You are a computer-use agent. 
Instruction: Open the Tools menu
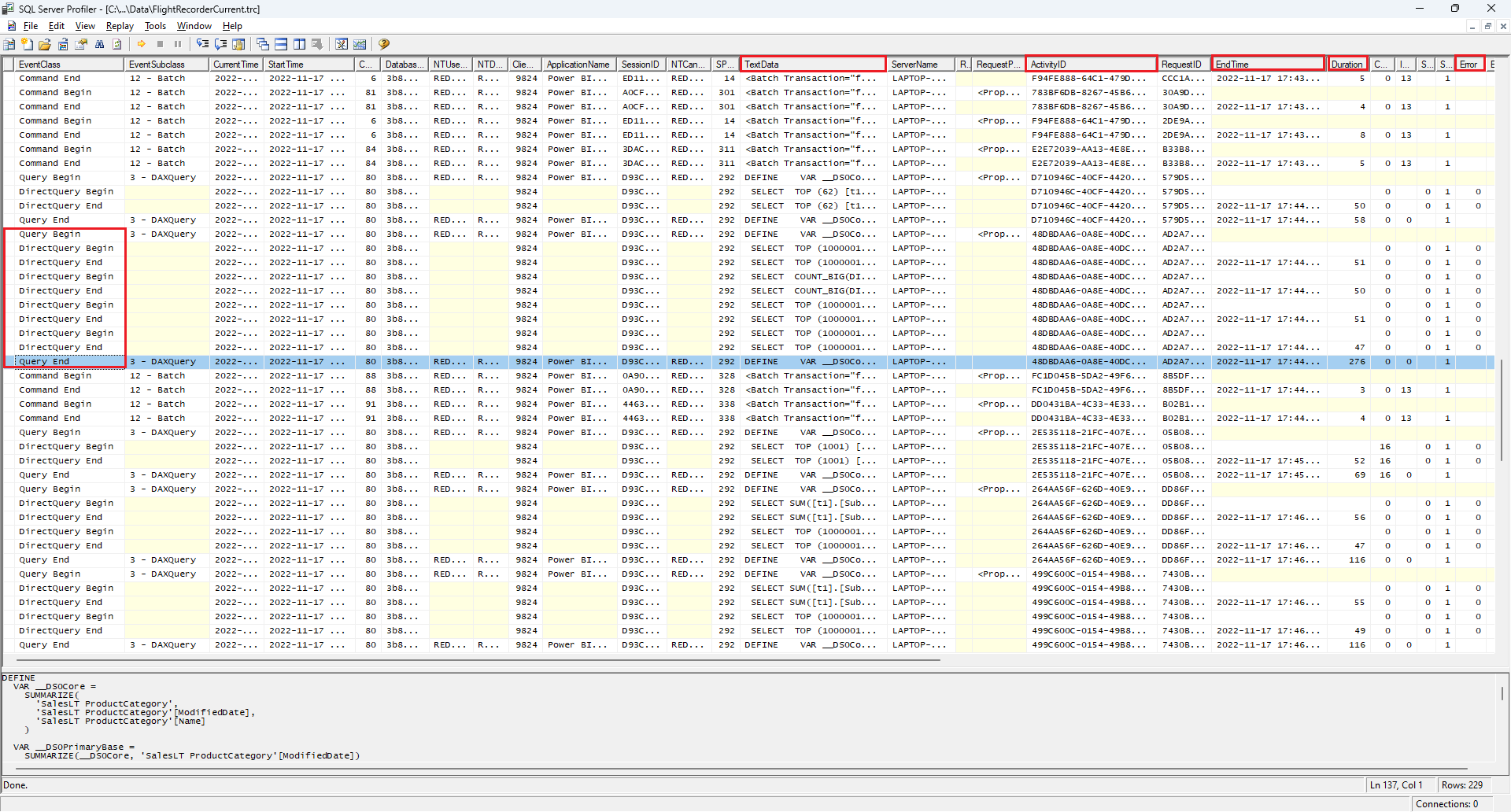tap(155, 26)
